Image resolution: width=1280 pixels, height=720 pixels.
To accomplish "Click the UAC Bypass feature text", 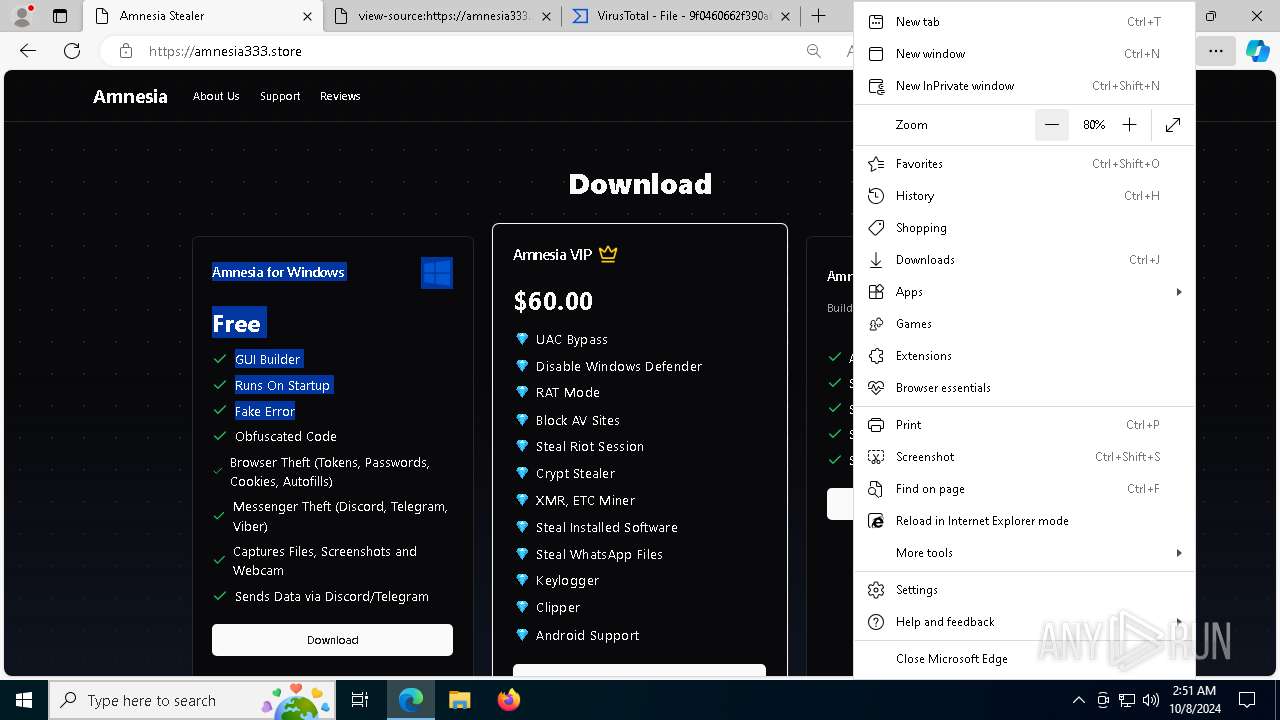I will pos(572,340).
